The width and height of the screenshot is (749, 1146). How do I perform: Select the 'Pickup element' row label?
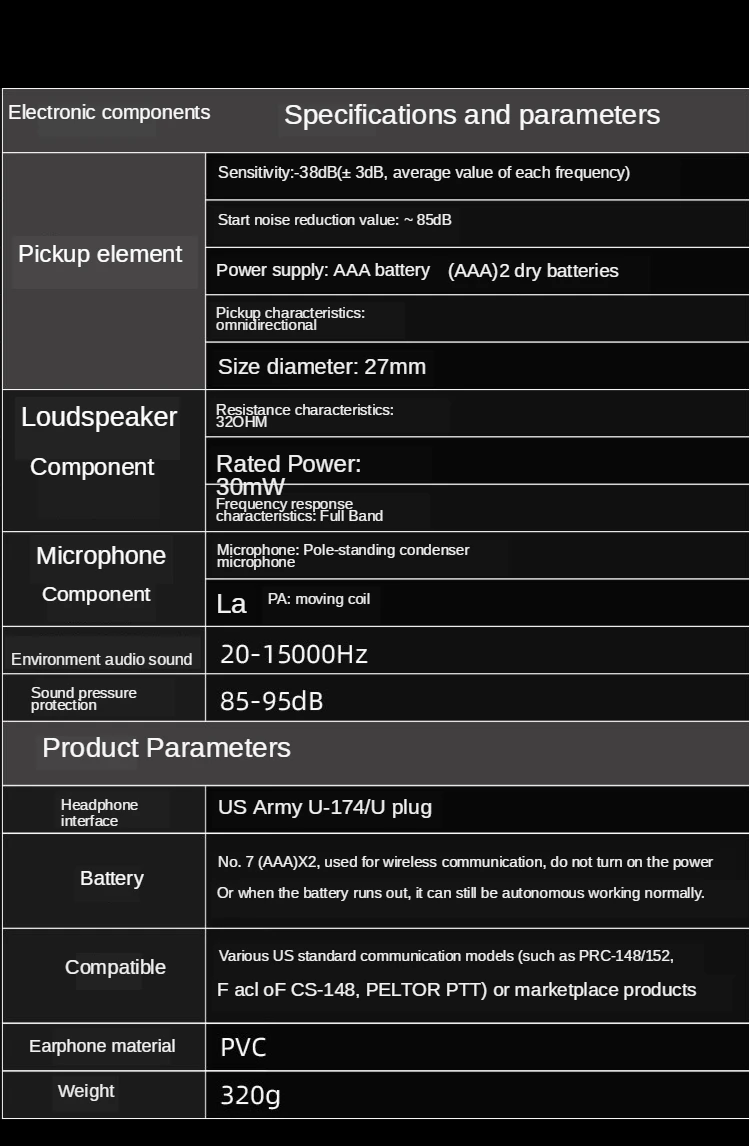pos(100,254)
